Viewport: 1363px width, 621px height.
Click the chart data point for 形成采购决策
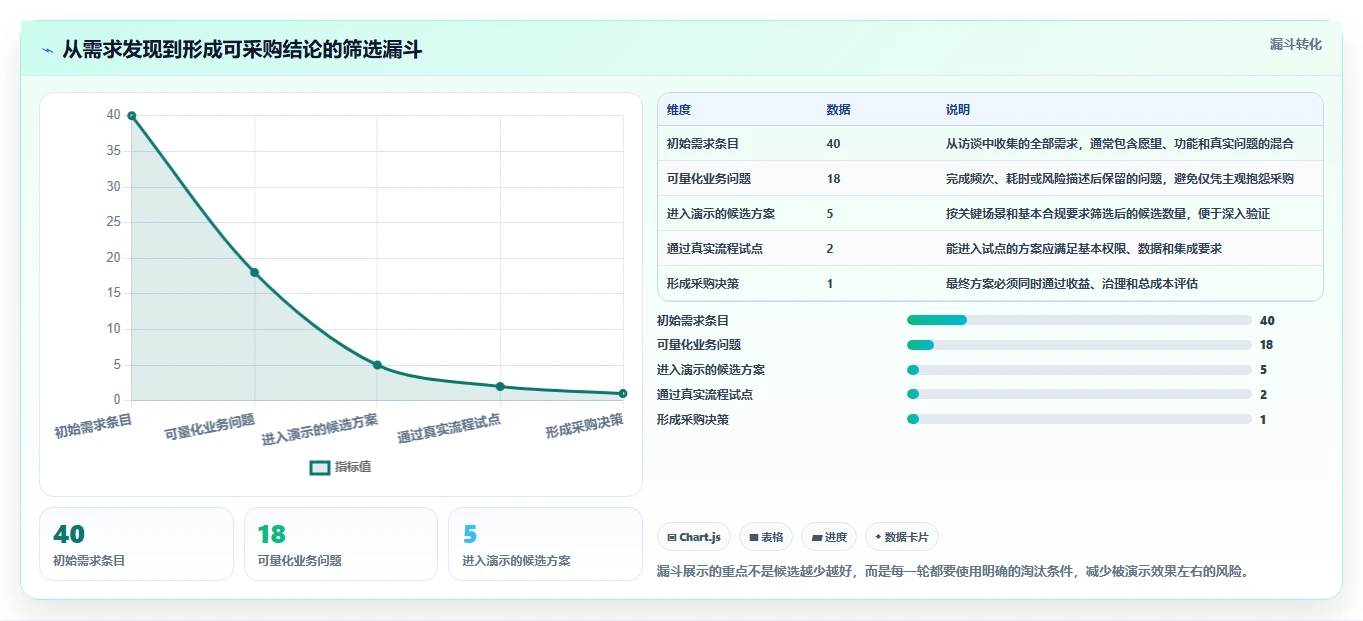622,393
